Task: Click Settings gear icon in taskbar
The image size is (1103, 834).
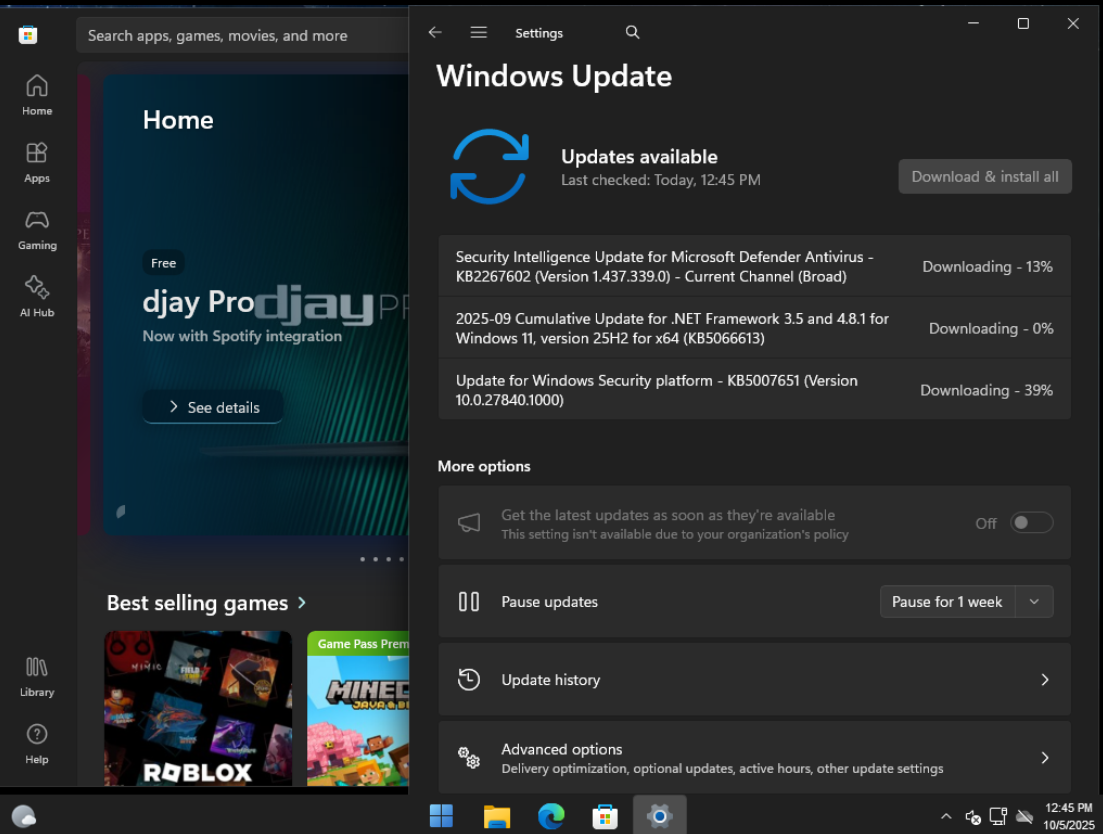Action: click(x=659, y=816)
